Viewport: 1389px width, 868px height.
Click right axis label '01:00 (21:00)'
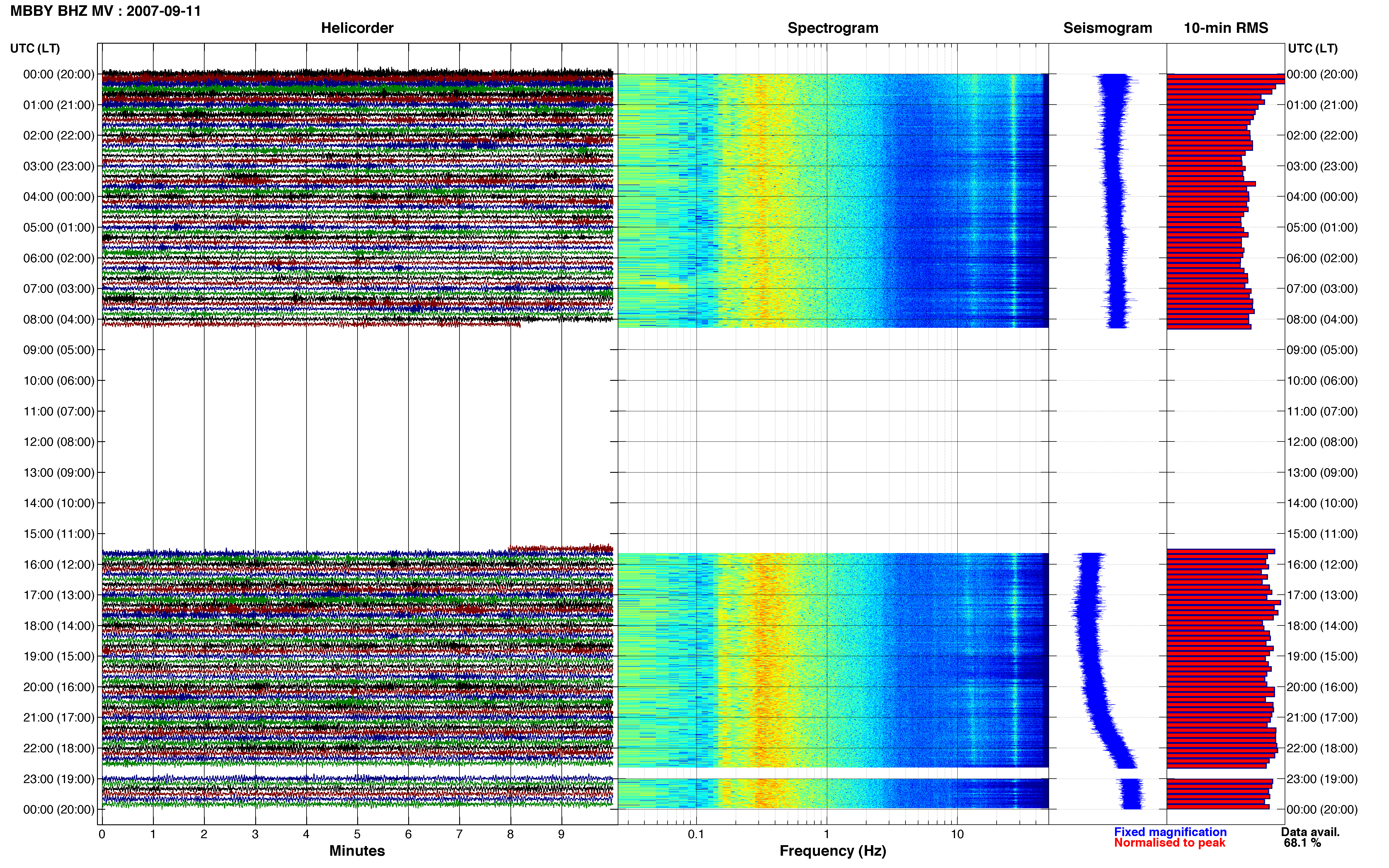tap(1322, 105)
